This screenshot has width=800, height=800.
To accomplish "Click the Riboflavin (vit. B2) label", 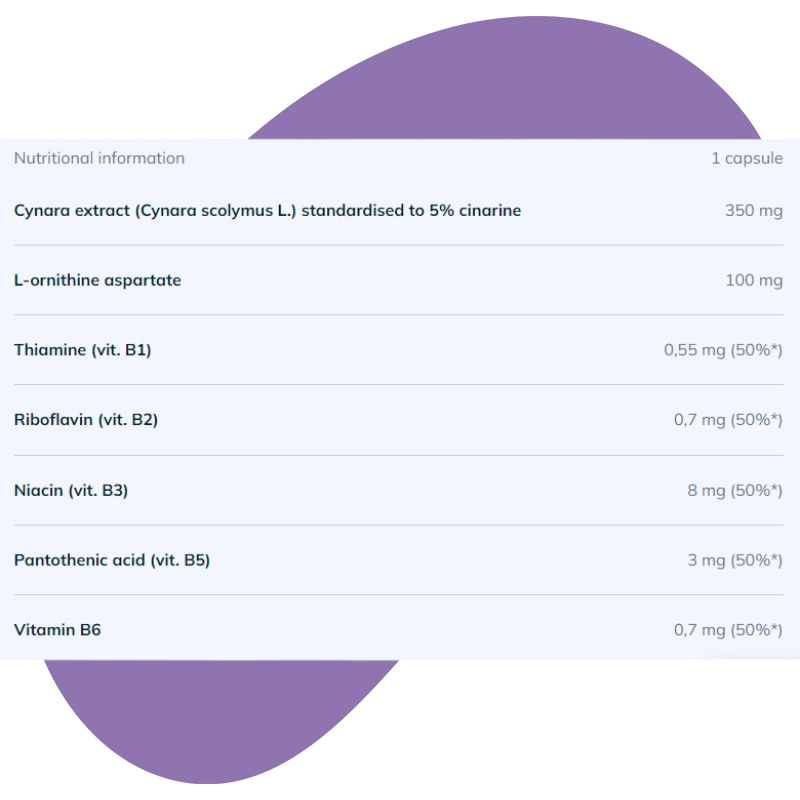I will pyautogui.click(x=86, y=420).
